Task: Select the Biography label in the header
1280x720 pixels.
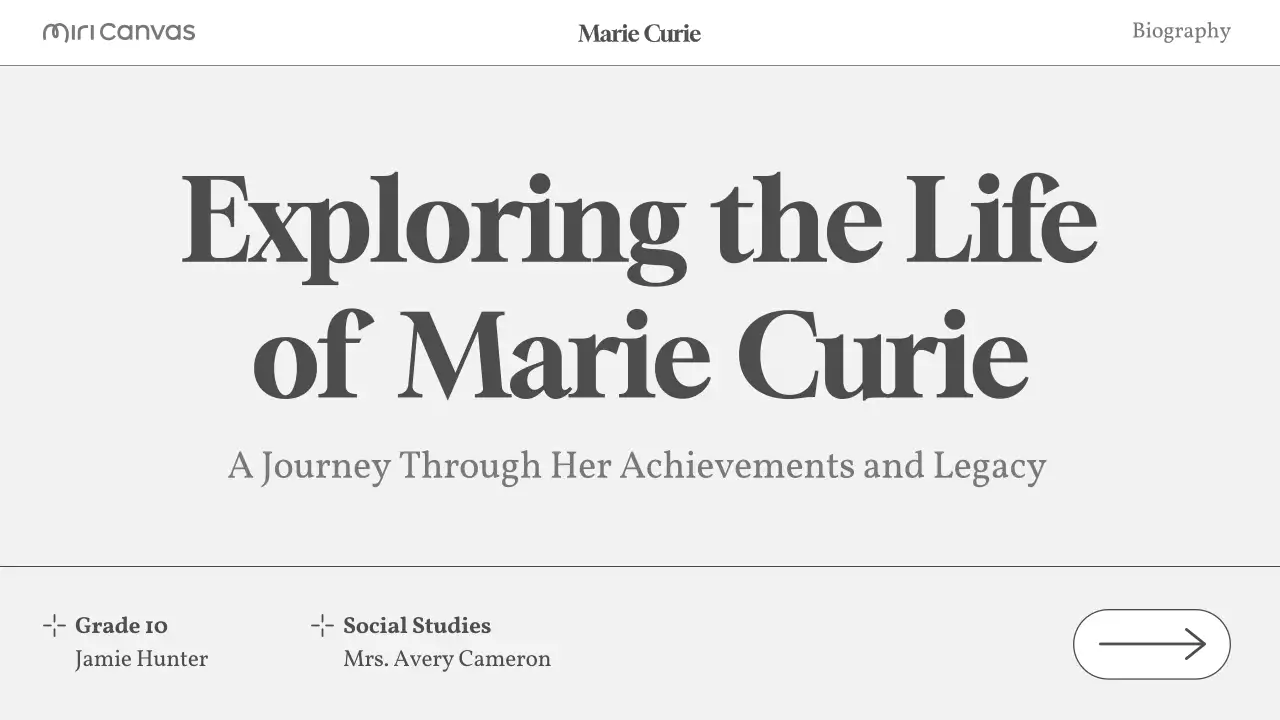Action: click(1181, 31)
